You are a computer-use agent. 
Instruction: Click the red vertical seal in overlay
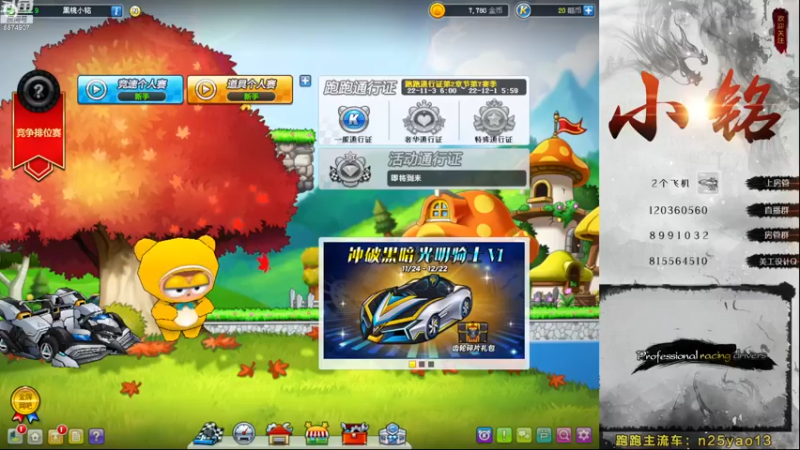pos(781,30)
